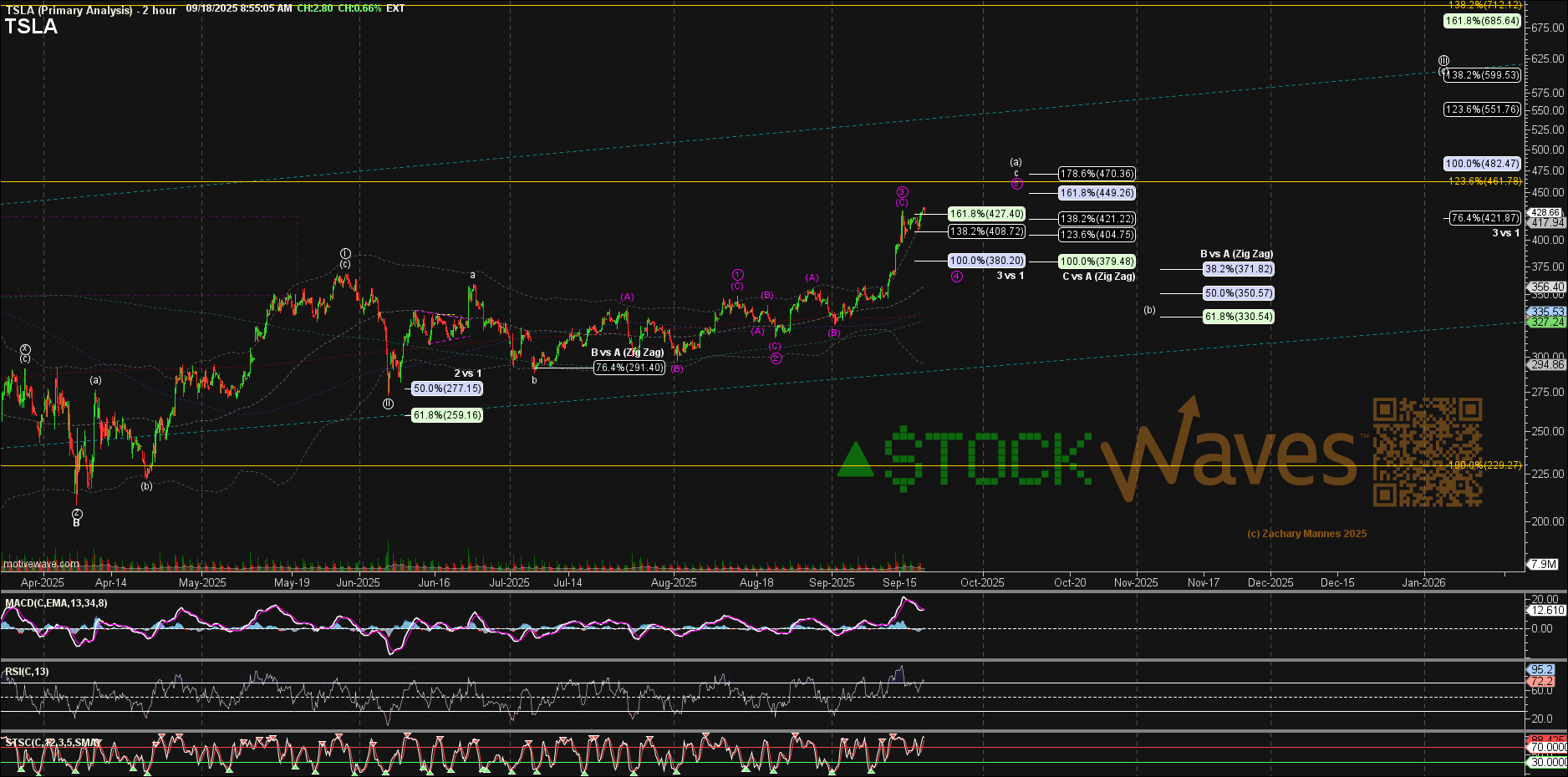Select the 161.8%(685.64) Fibonacci label
The width and height of the screenshot is (1568, 777).
[1482, 21]
